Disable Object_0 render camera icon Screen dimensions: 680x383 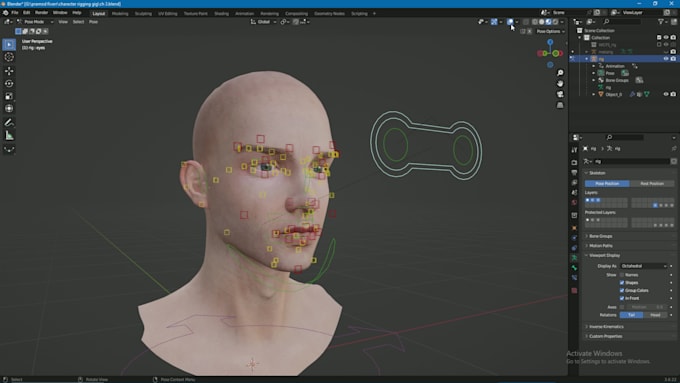pyautogui.click(x=673, y=94)
